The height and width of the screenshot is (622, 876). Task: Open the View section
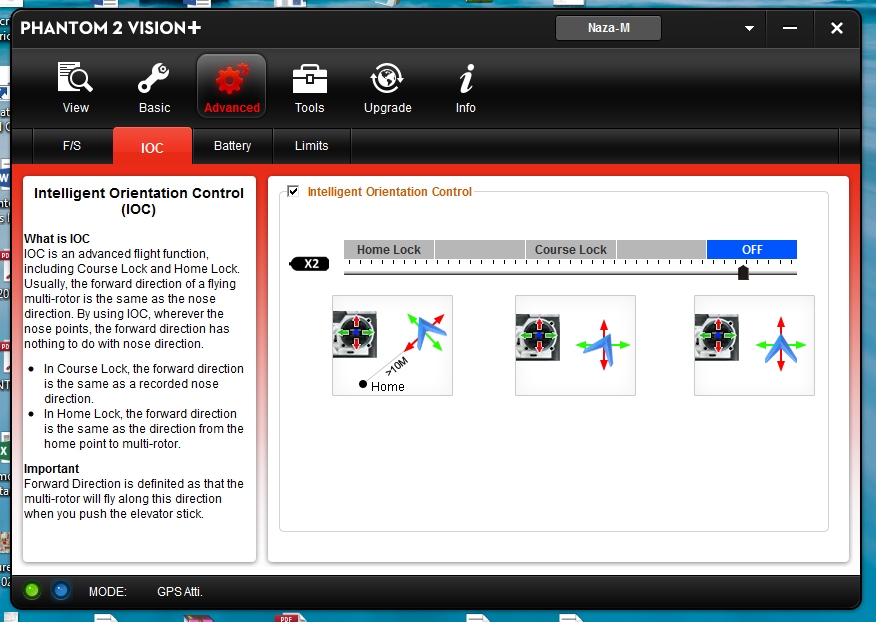pos(75,87)
